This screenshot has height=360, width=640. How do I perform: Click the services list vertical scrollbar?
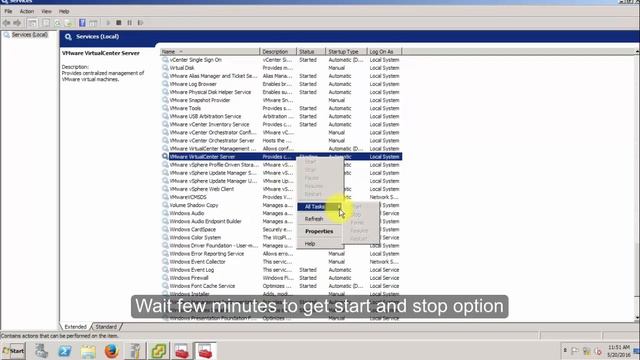637,184
